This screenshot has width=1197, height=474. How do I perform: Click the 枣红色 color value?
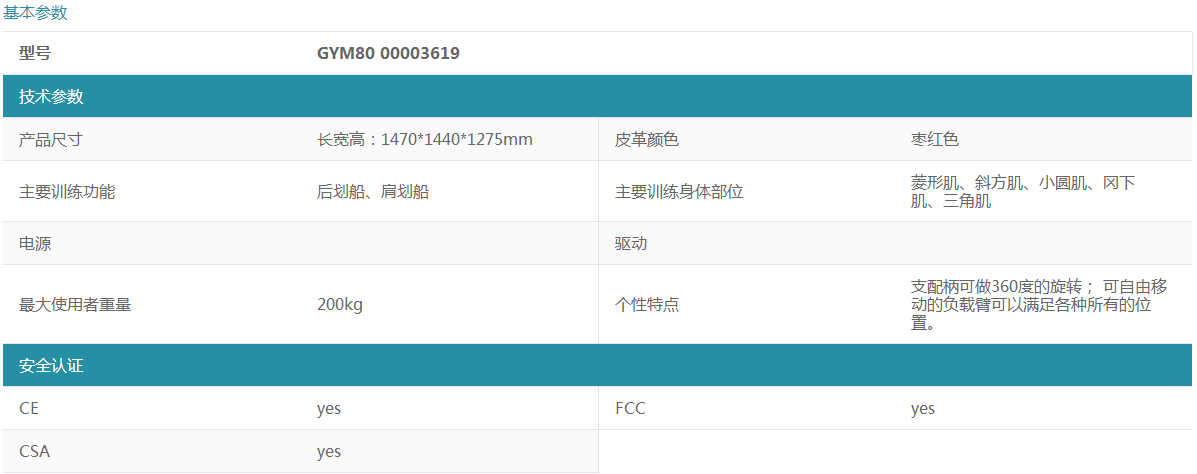[934, 139]
